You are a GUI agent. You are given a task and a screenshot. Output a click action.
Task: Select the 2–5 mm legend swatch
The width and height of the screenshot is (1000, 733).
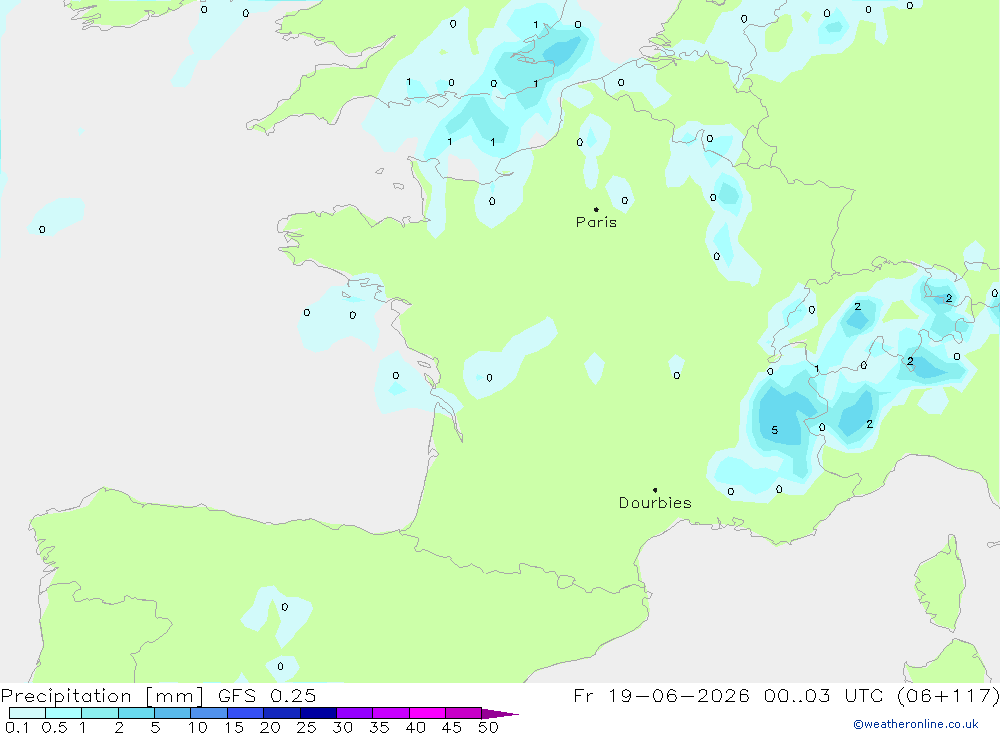tap(136, 713)
